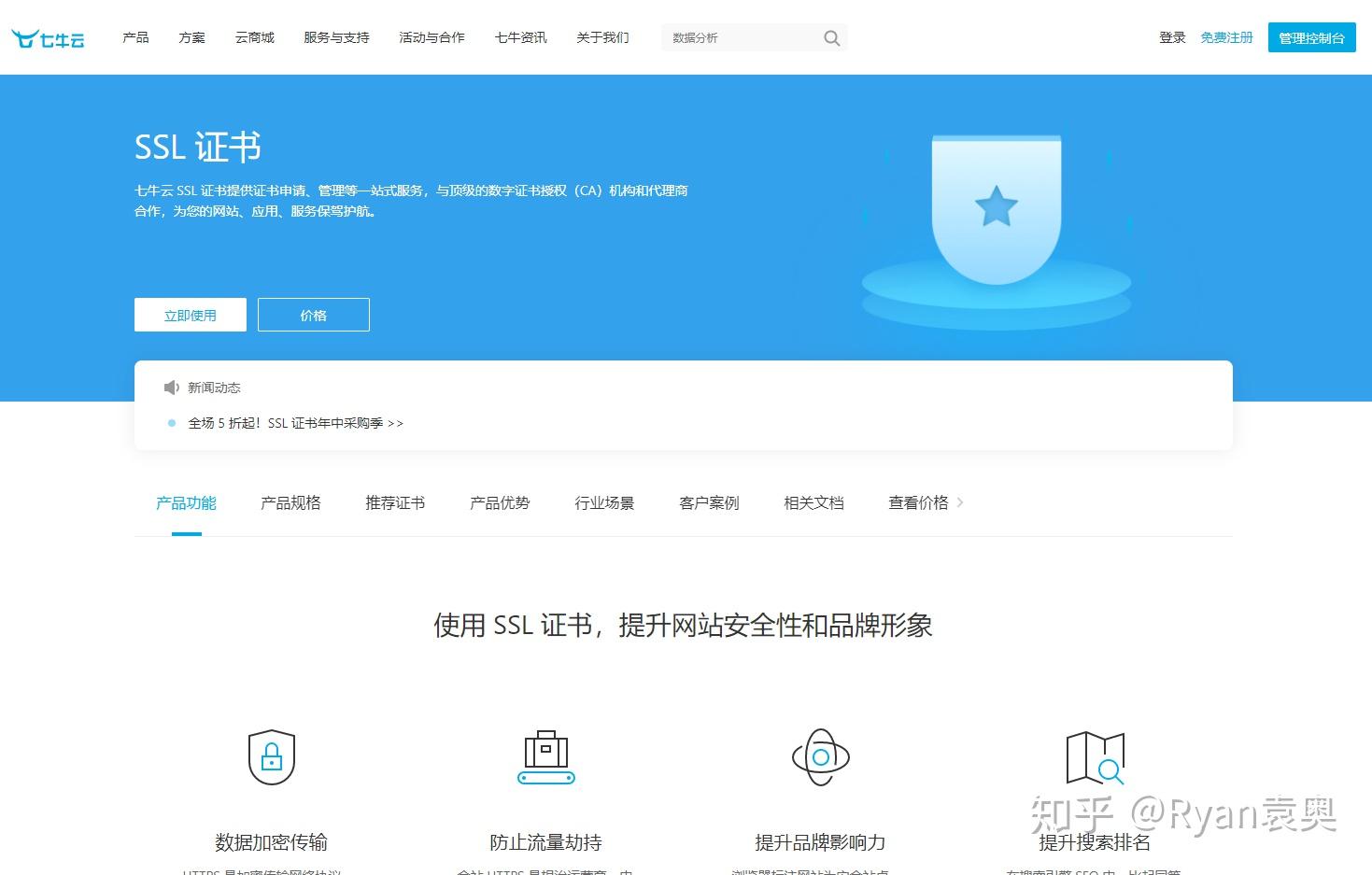Open the 活动与合作 menu

tap(431, 37)
